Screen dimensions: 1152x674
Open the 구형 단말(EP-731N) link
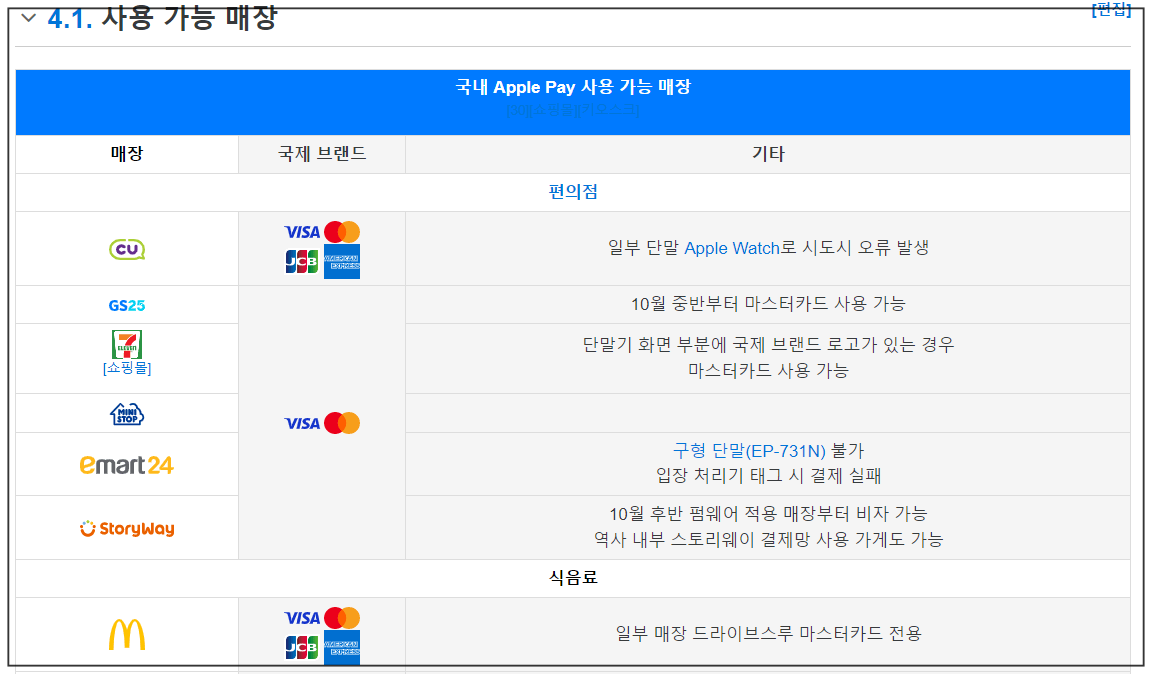point(749,451)
